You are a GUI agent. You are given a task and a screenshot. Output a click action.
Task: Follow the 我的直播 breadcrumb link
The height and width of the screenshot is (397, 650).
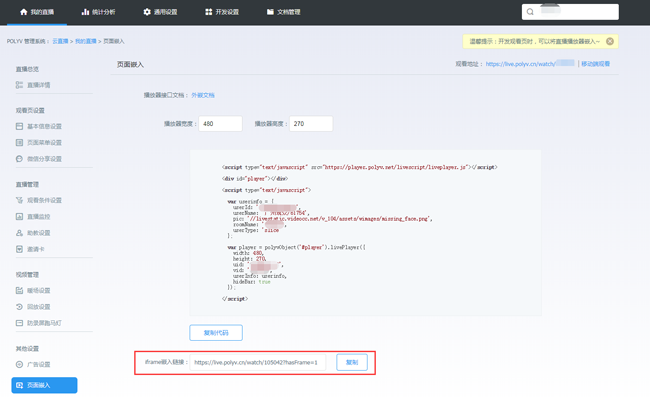(x=85, y=41)
